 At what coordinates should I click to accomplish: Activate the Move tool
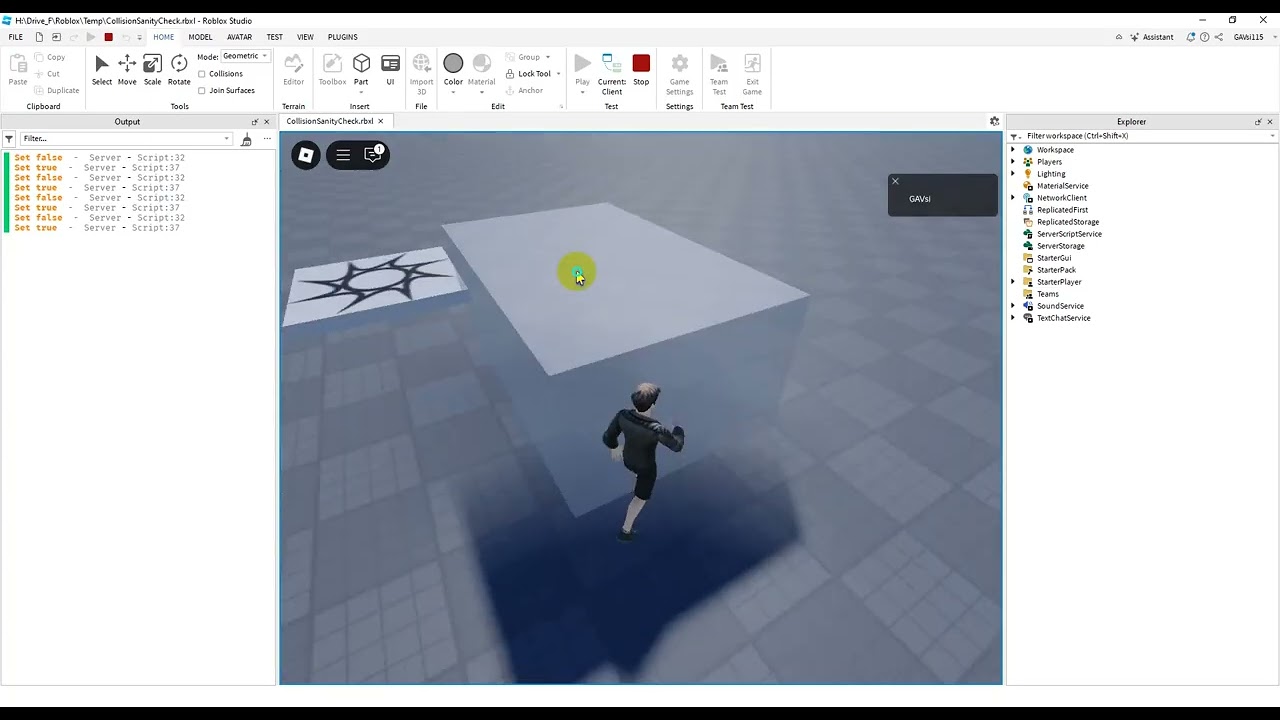pyautogui.click(x=127, y=70)
